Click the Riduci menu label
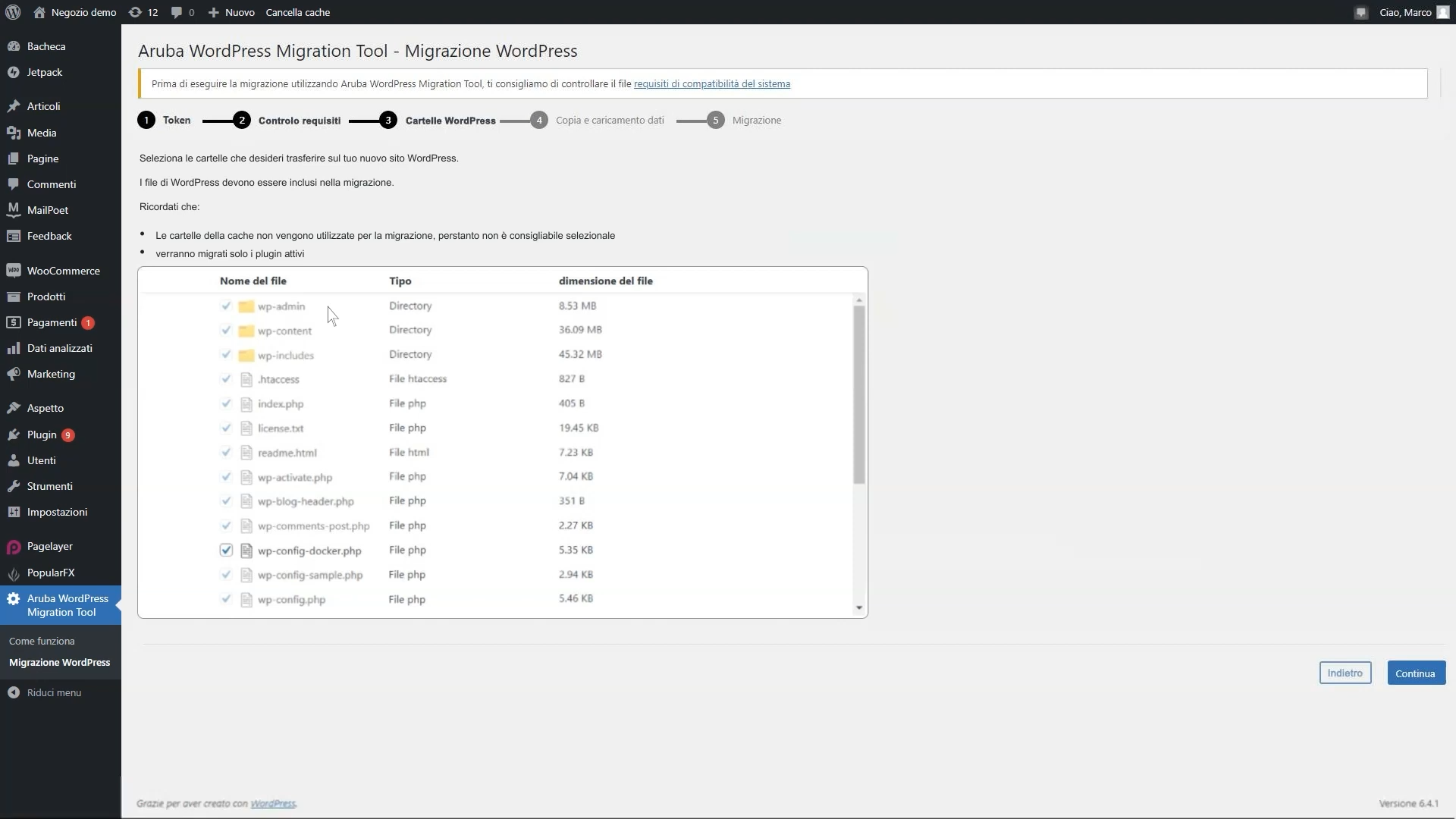Viewport: 1456px width, 819px height. click(54, 692)
